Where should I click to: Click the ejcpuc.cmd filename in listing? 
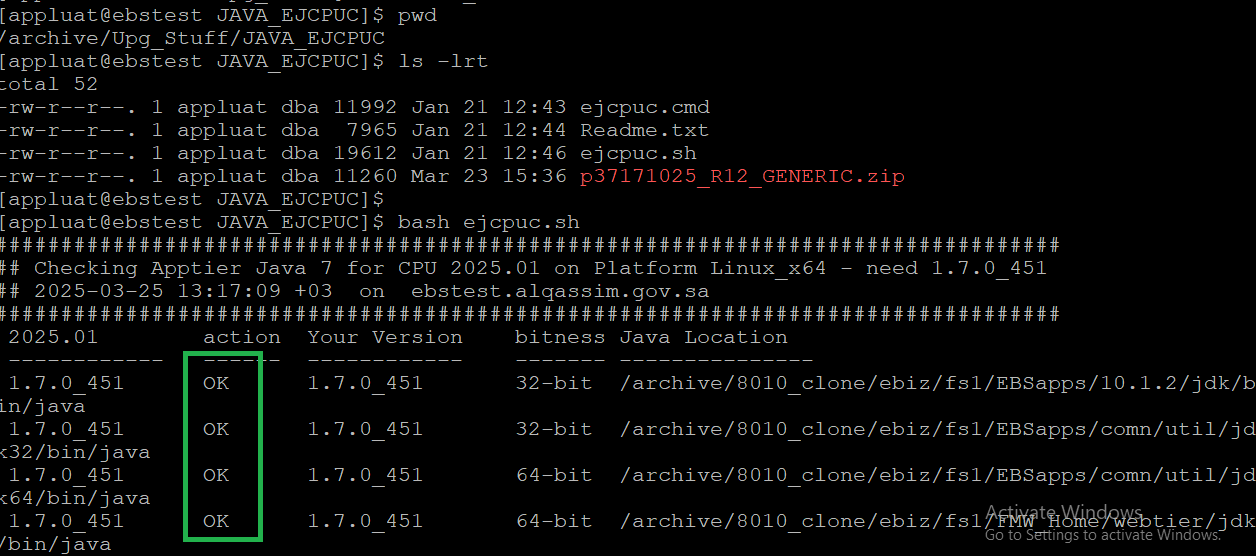tap(644, 107)
